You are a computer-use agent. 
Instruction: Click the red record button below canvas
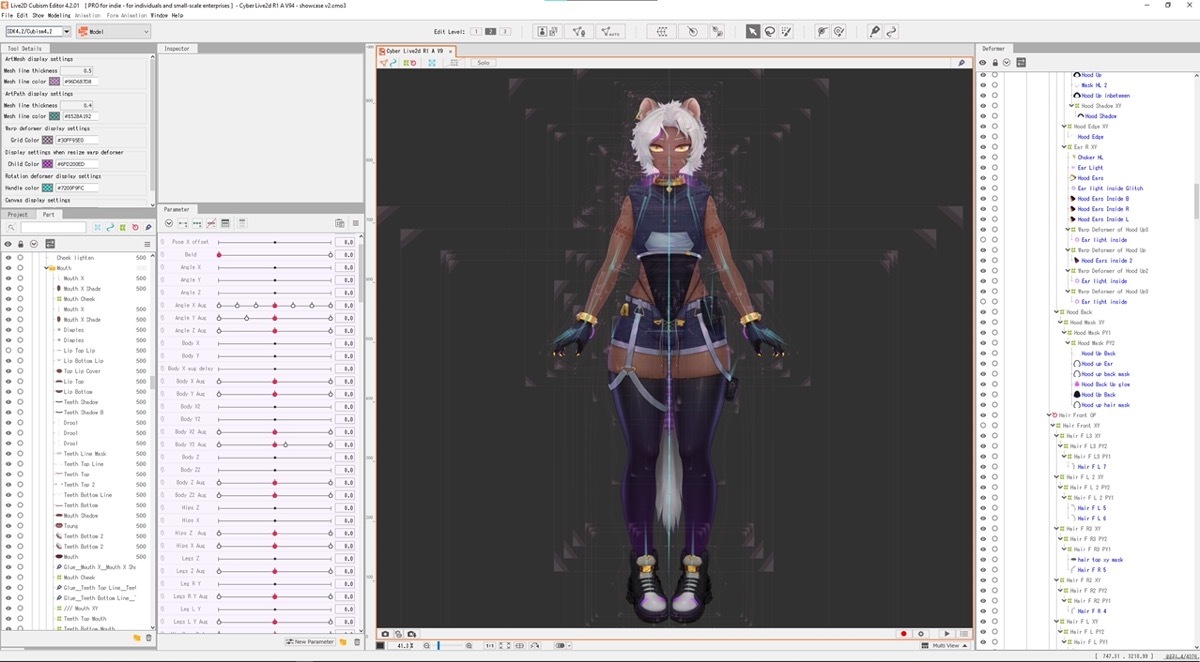coord(904,634)
